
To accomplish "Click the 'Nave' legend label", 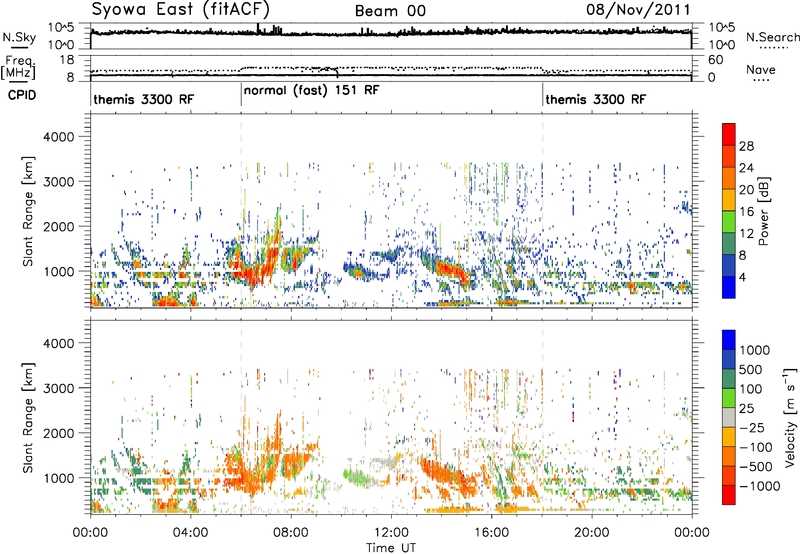I will 761,69.
